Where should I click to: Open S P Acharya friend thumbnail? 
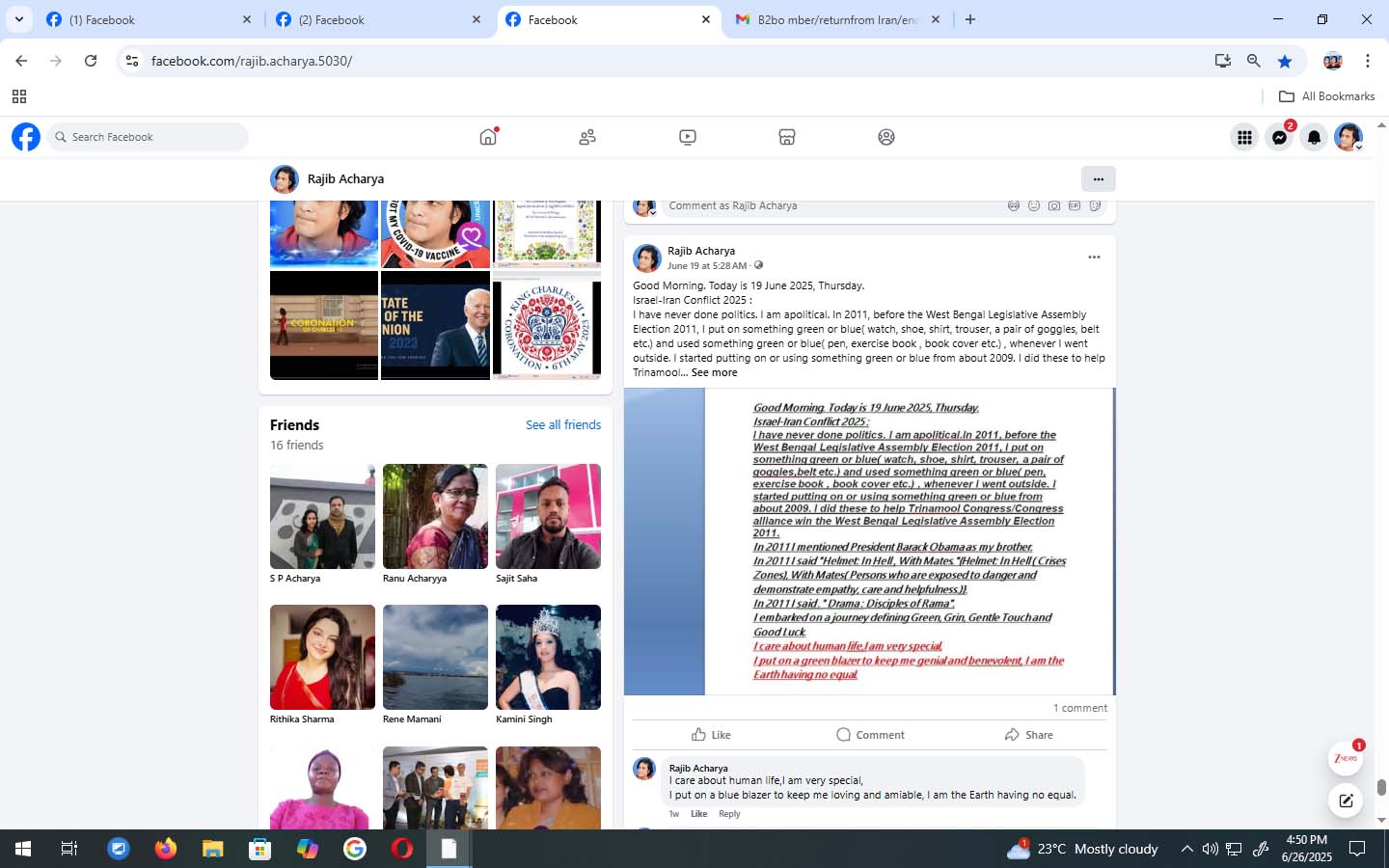click(322, 516)
